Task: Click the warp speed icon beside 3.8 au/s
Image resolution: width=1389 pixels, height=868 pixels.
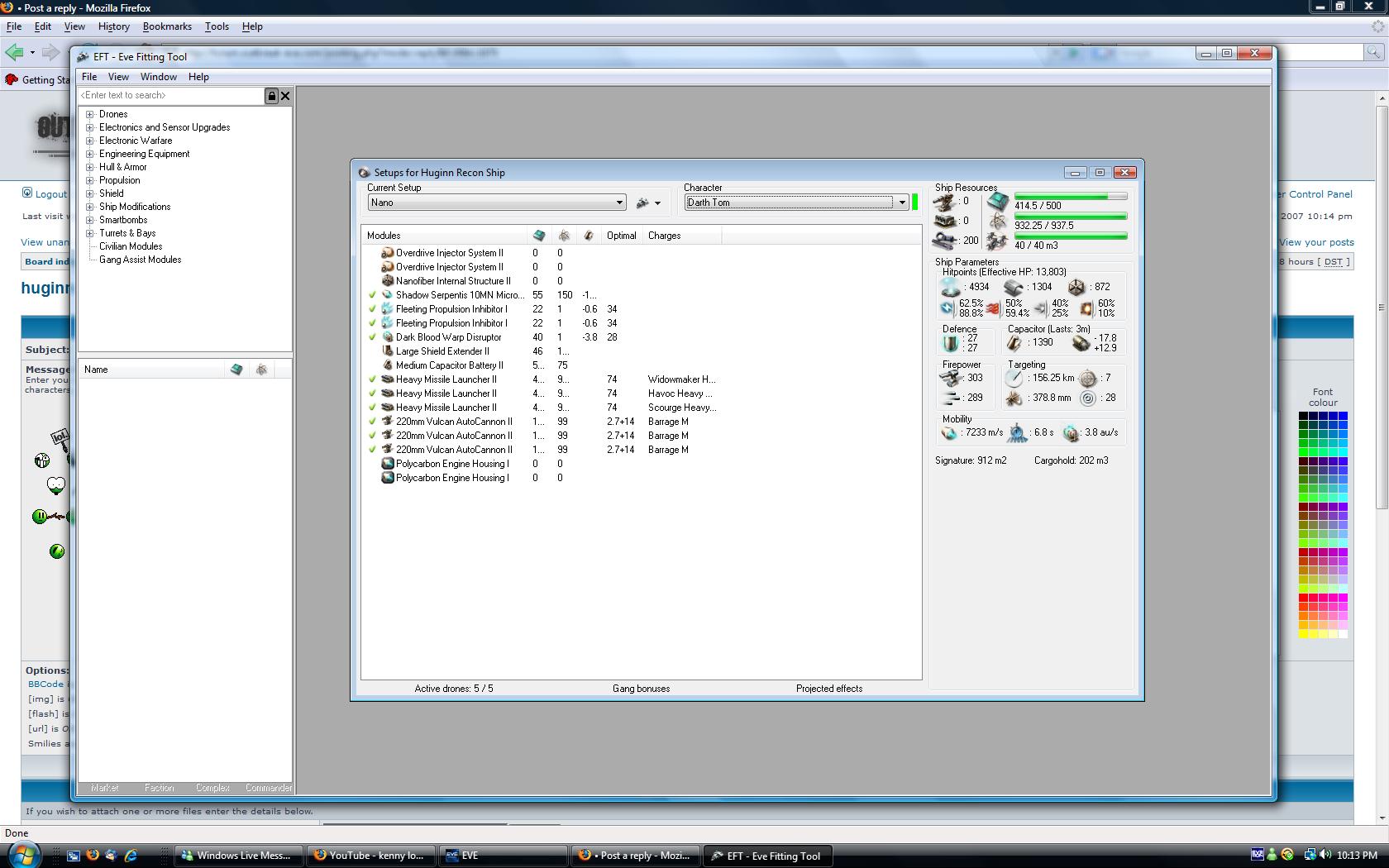Action: 1072,433
